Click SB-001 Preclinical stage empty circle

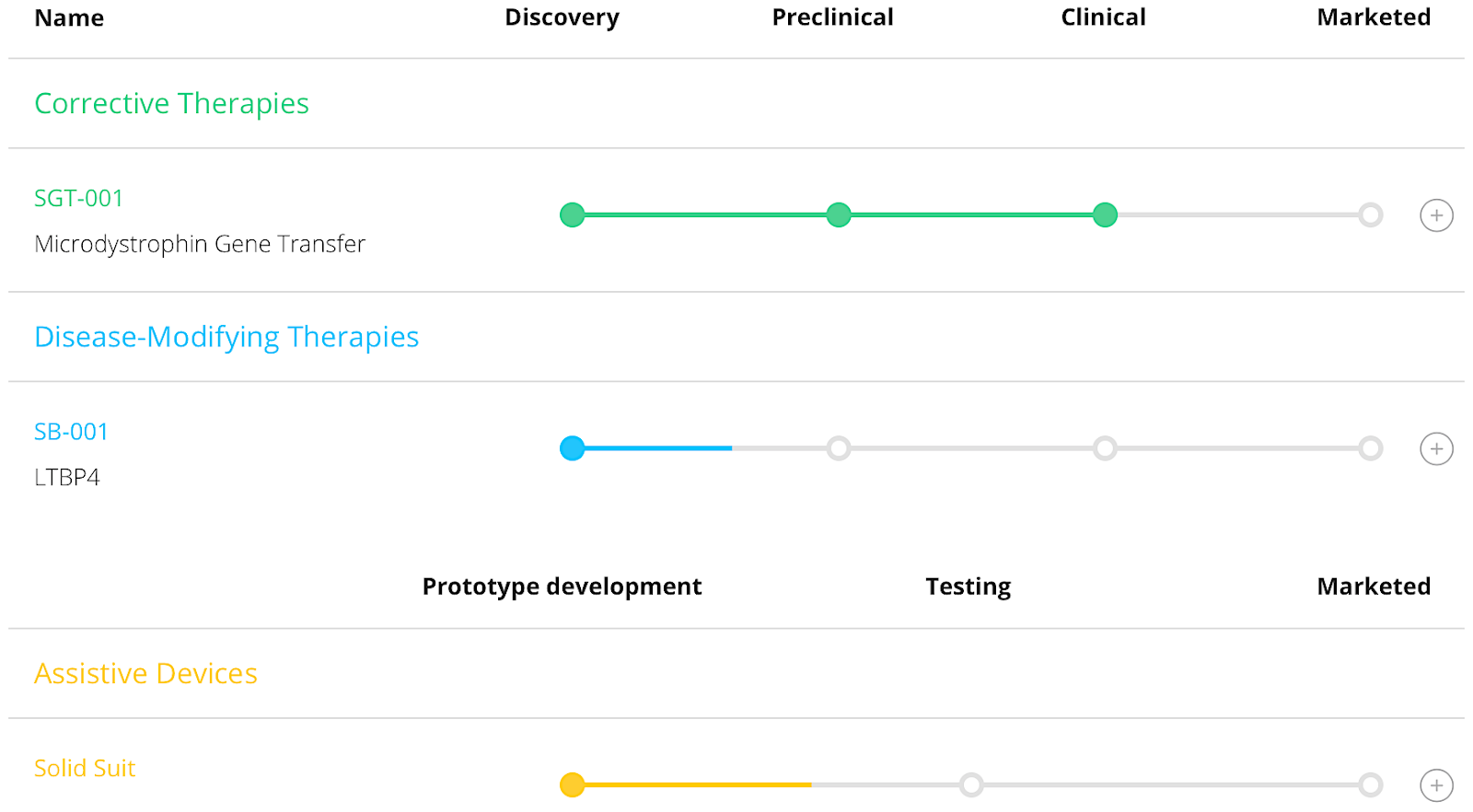point(839,448)
